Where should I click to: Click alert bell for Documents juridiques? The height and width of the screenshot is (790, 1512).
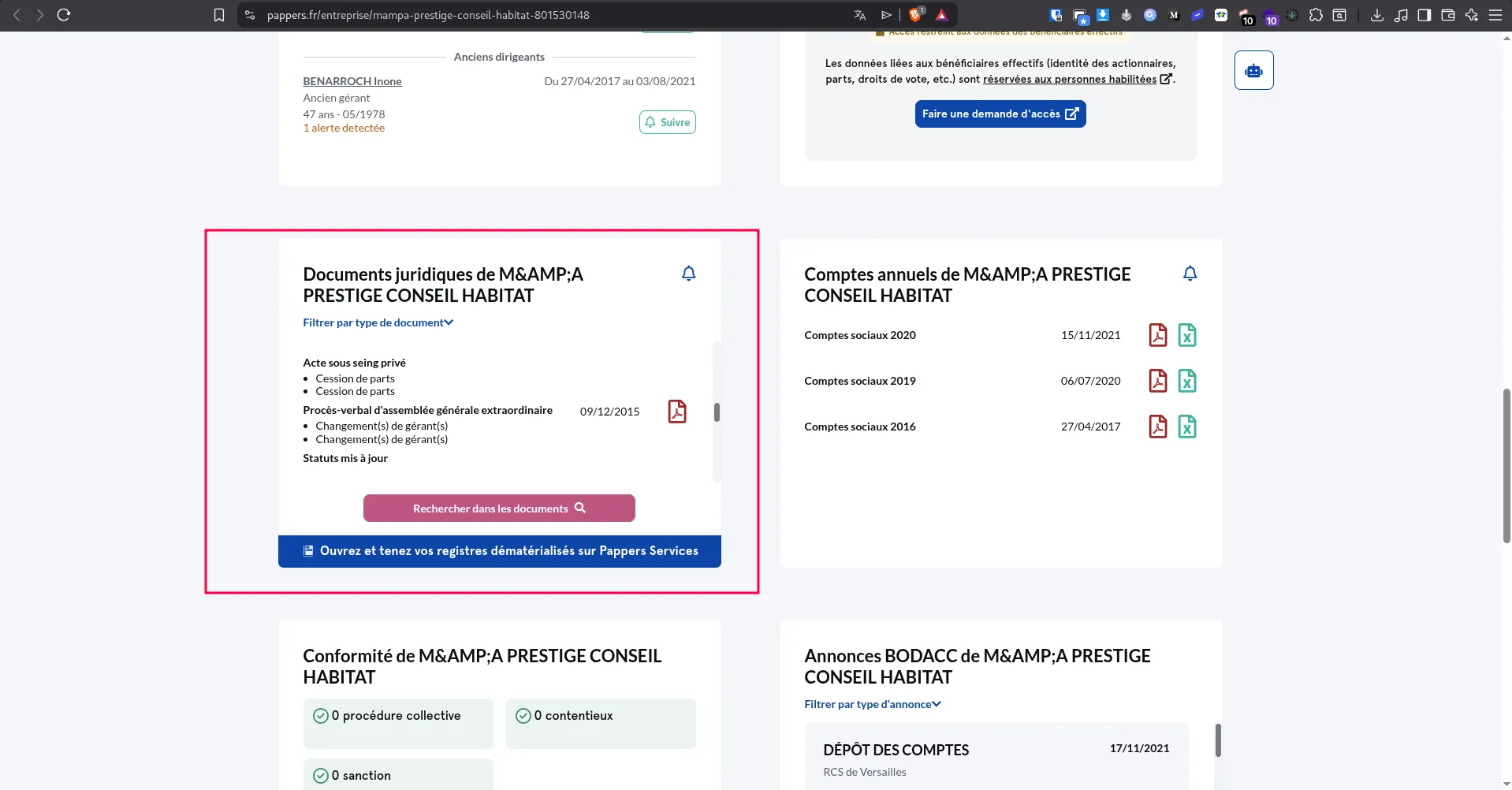(688, 274)
